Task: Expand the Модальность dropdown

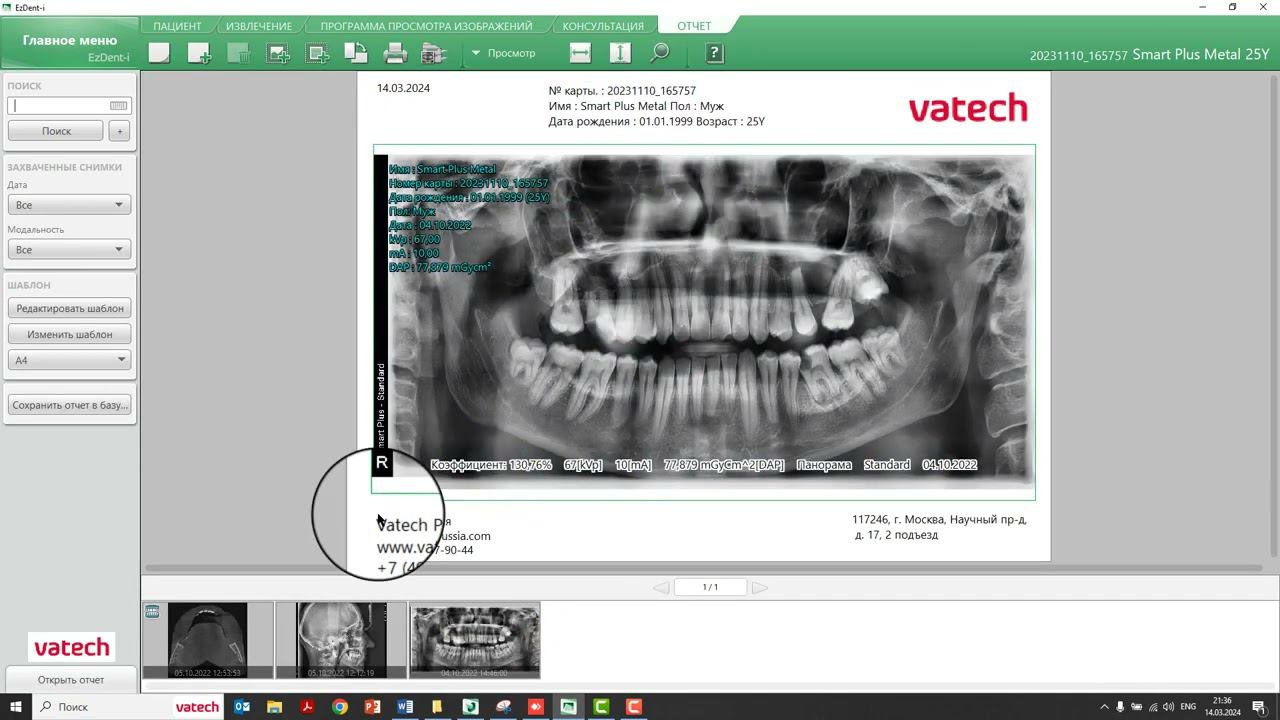Action: click(69, 250)
